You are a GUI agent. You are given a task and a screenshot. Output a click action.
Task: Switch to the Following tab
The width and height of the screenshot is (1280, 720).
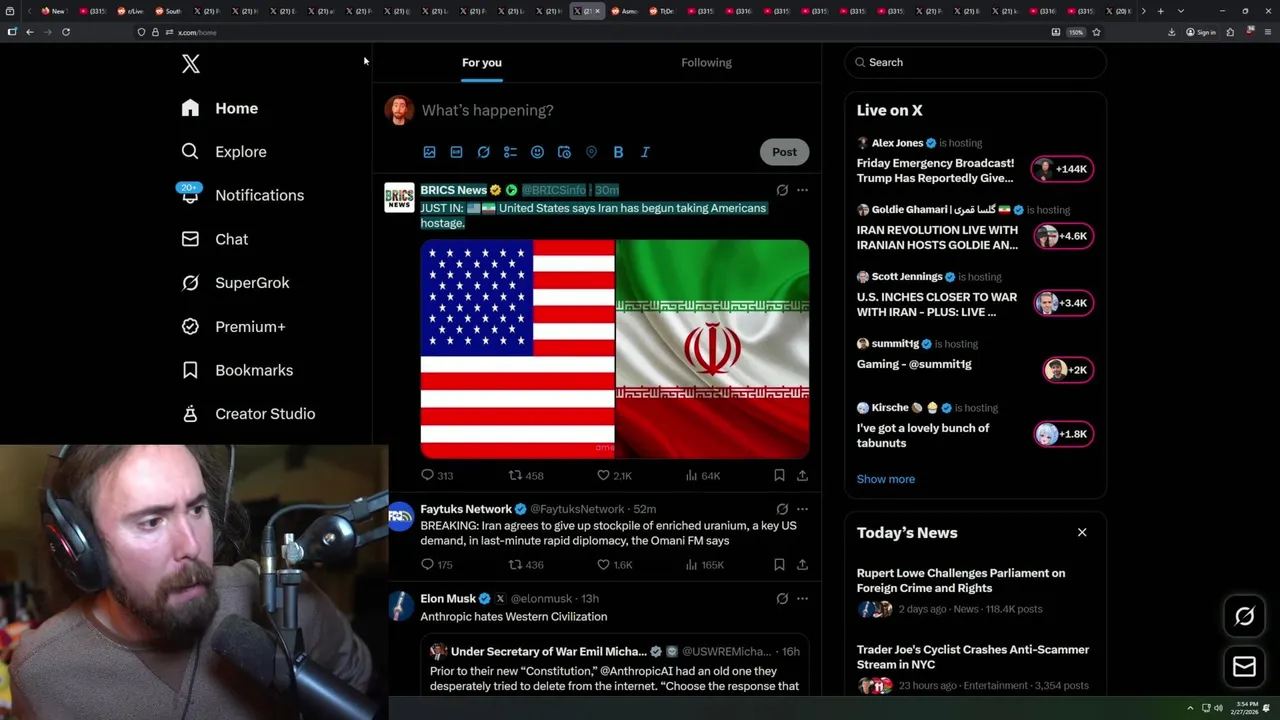[706, 62]
